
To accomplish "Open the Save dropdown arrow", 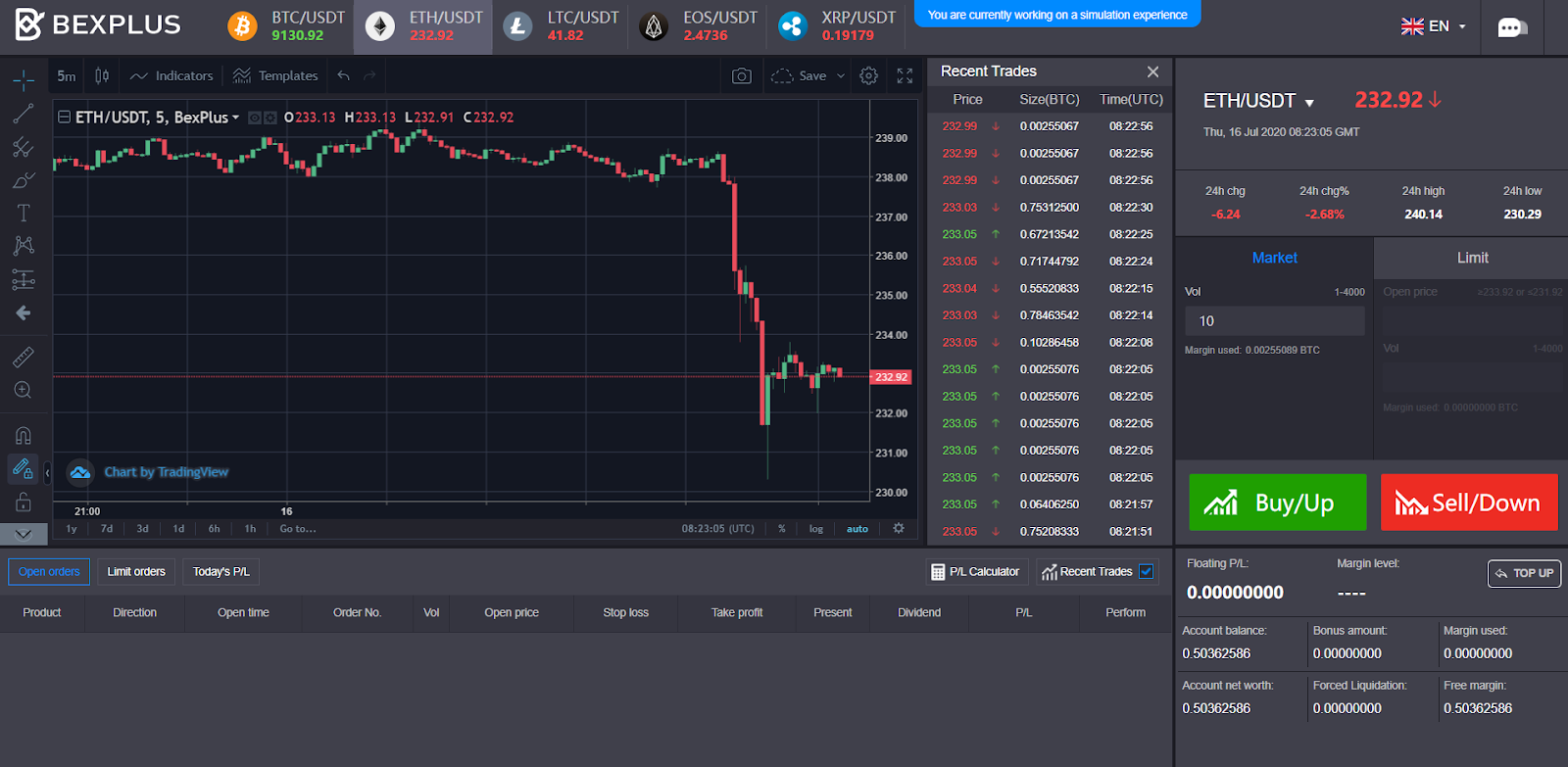I will tap(841, 75).
